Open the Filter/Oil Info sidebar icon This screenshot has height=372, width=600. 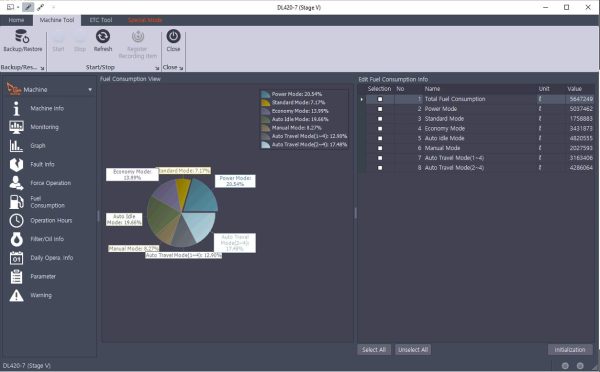point(16,239)
